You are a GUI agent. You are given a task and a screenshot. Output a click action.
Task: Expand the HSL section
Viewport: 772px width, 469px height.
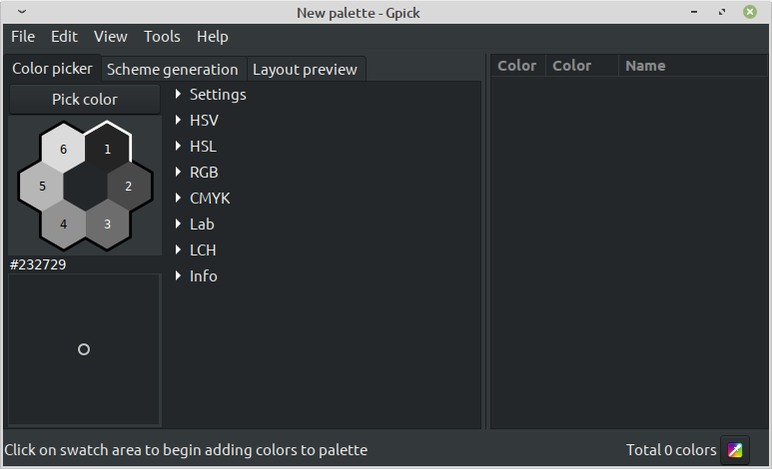click(196, 147)
